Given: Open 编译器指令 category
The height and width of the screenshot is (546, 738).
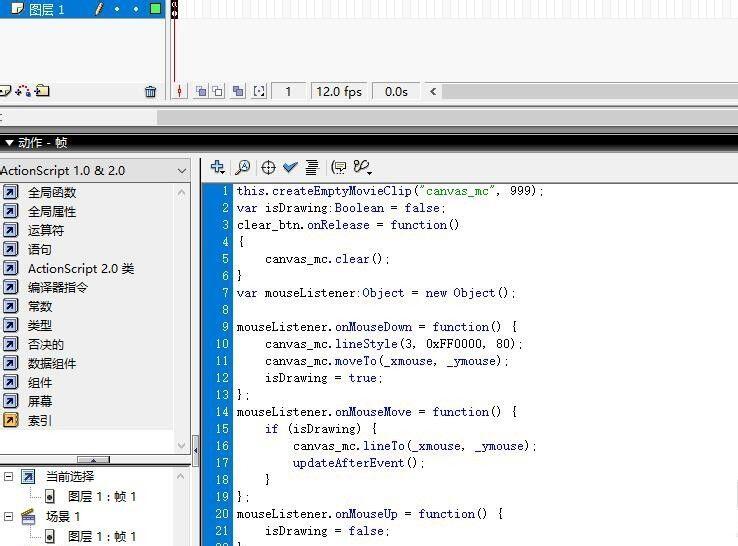Looking at the screenshot, I should tap(58, 287).
